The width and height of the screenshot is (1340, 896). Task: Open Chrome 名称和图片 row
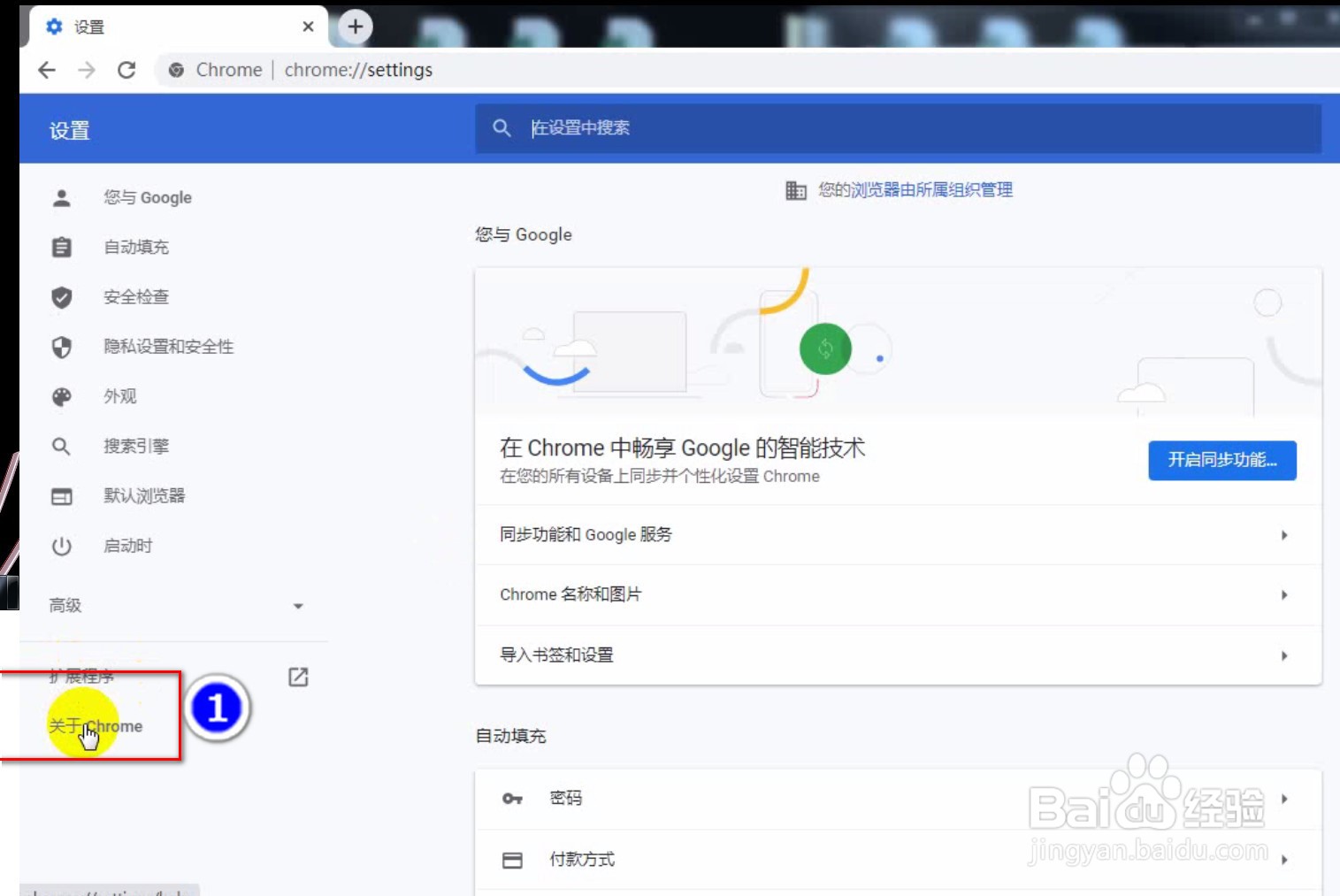click(898, 595)
